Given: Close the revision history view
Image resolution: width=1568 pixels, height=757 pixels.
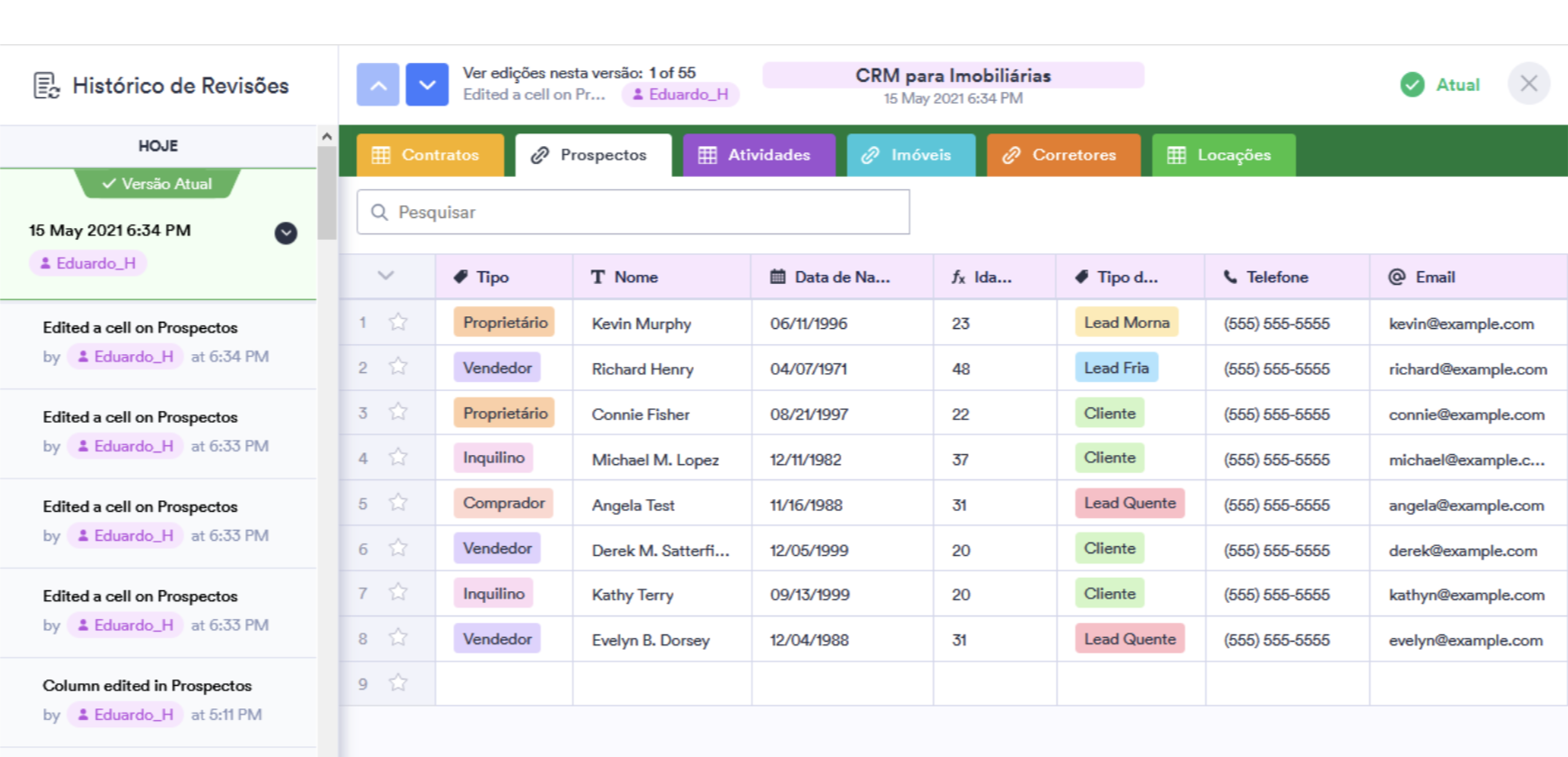Looking at the screenshot, I should (1528, 84).
